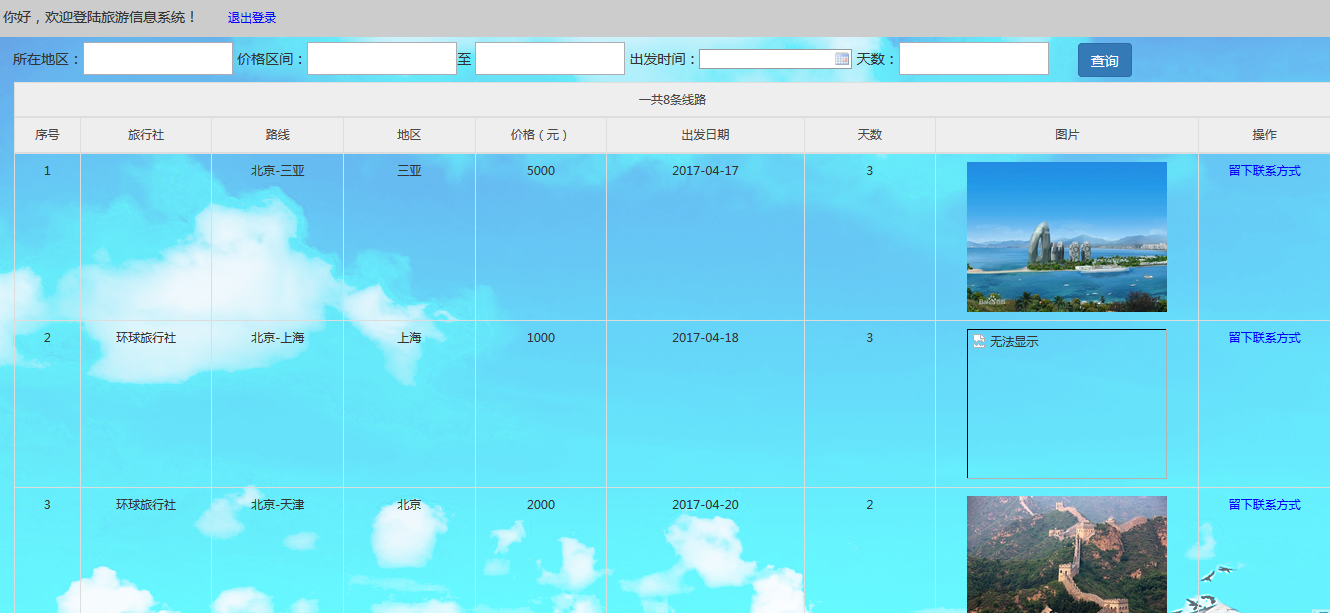Select the 北京-上海 route cell
Screen dimensions: 1330x613
278,404
